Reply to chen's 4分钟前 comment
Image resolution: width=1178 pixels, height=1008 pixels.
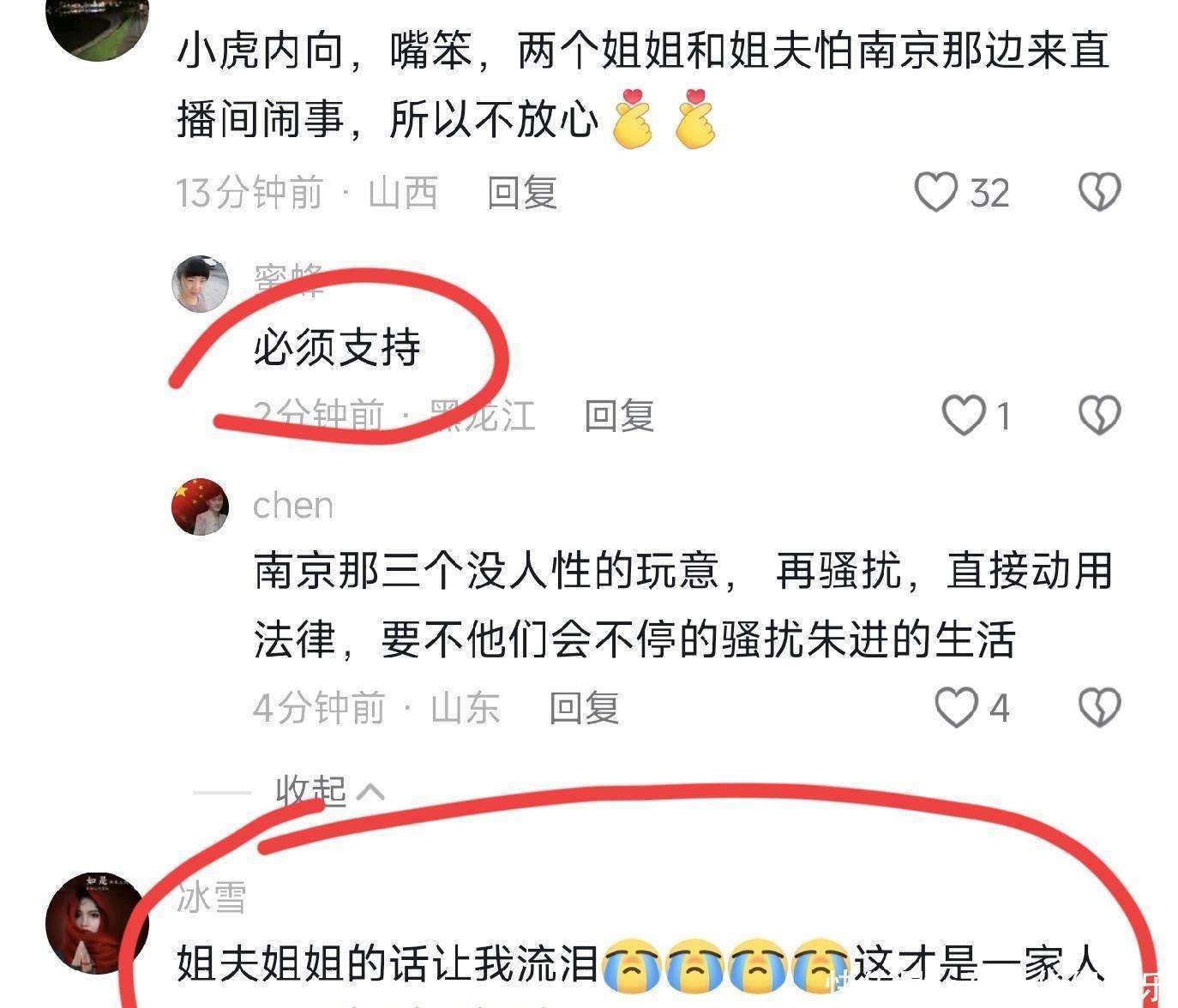click(x=584, y=708)
